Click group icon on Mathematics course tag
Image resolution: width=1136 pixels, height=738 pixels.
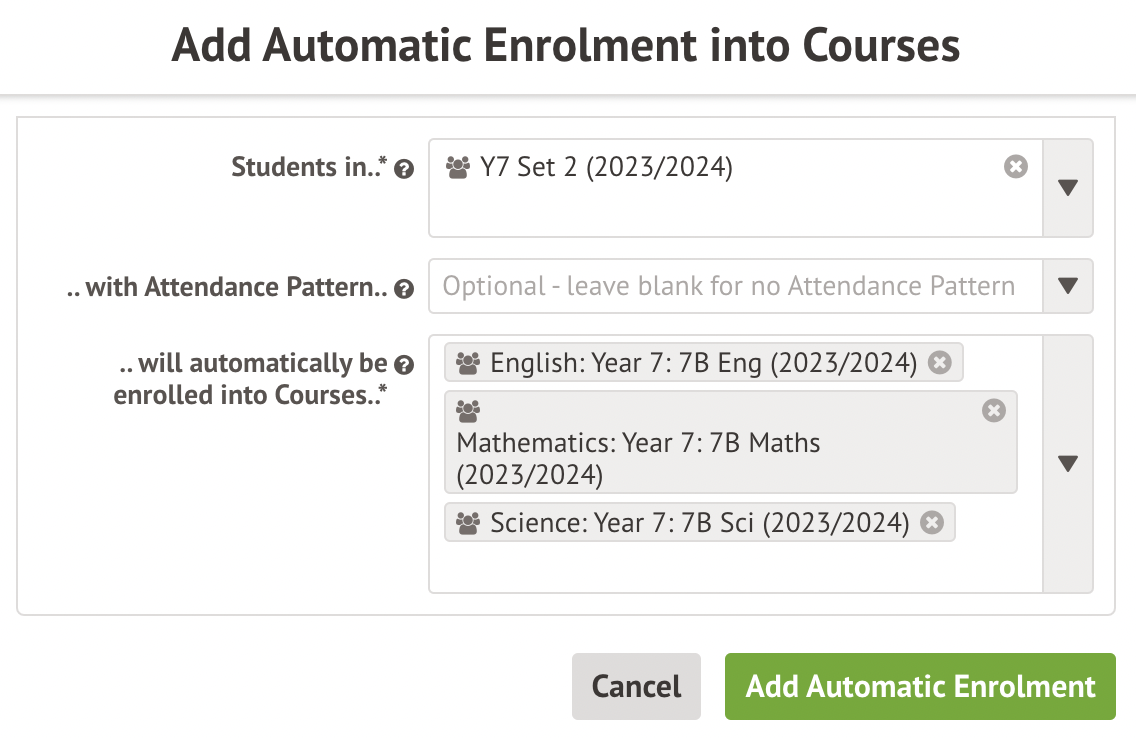(467, 410)
